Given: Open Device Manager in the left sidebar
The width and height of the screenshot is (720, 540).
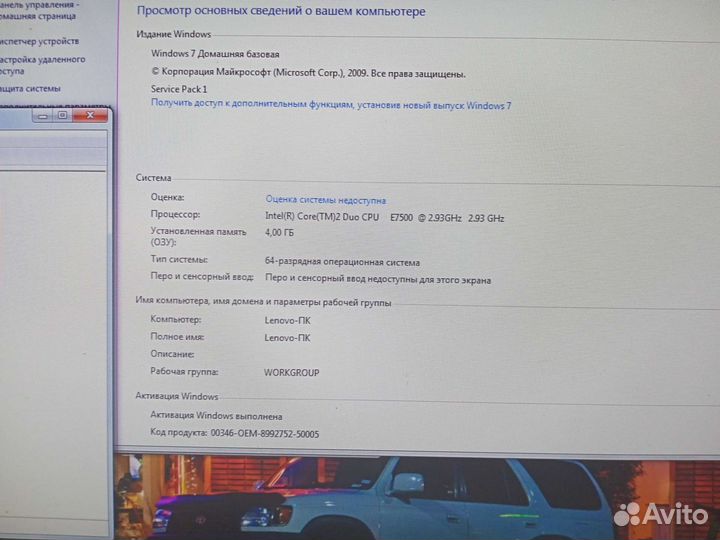Looking at the screenshot, I should point(39,41).
